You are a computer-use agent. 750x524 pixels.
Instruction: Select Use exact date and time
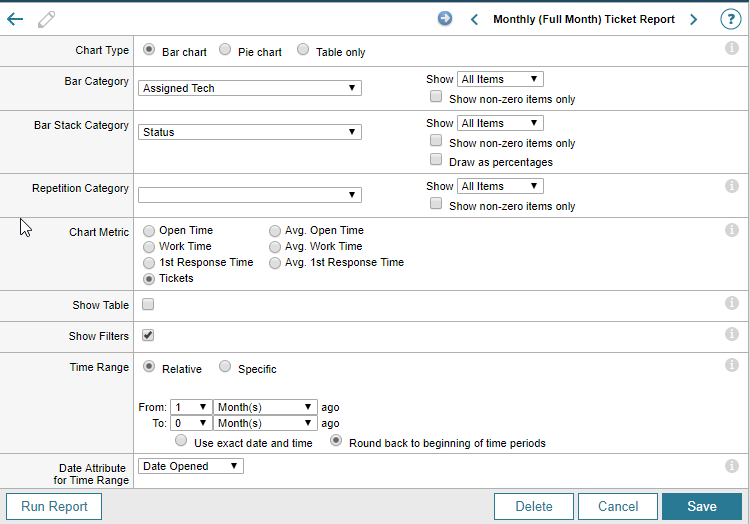coord(181,440)
